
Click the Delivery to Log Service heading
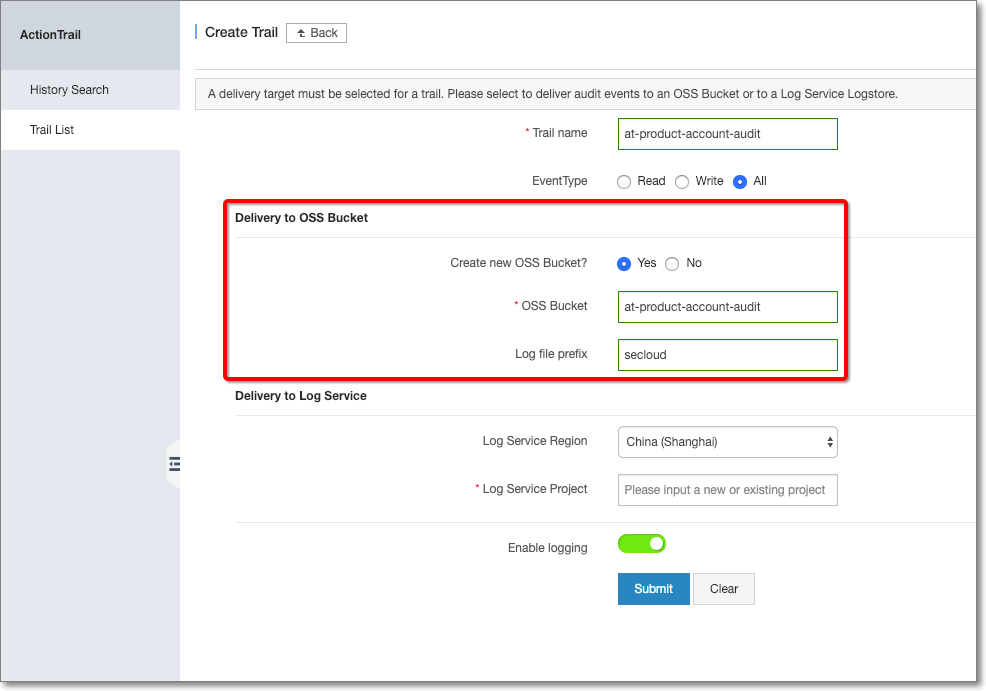(x=301, y=395)
